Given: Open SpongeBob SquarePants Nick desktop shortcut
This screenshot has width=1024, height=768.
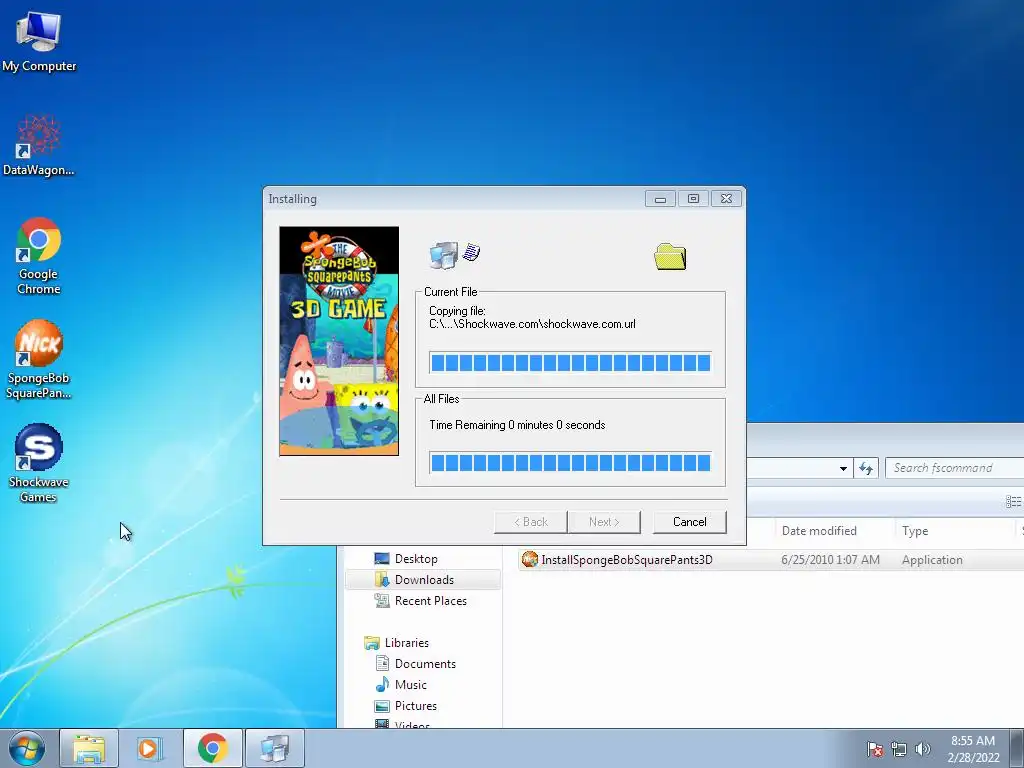Looking at the screenshot, I should click(x=39, y=359).
